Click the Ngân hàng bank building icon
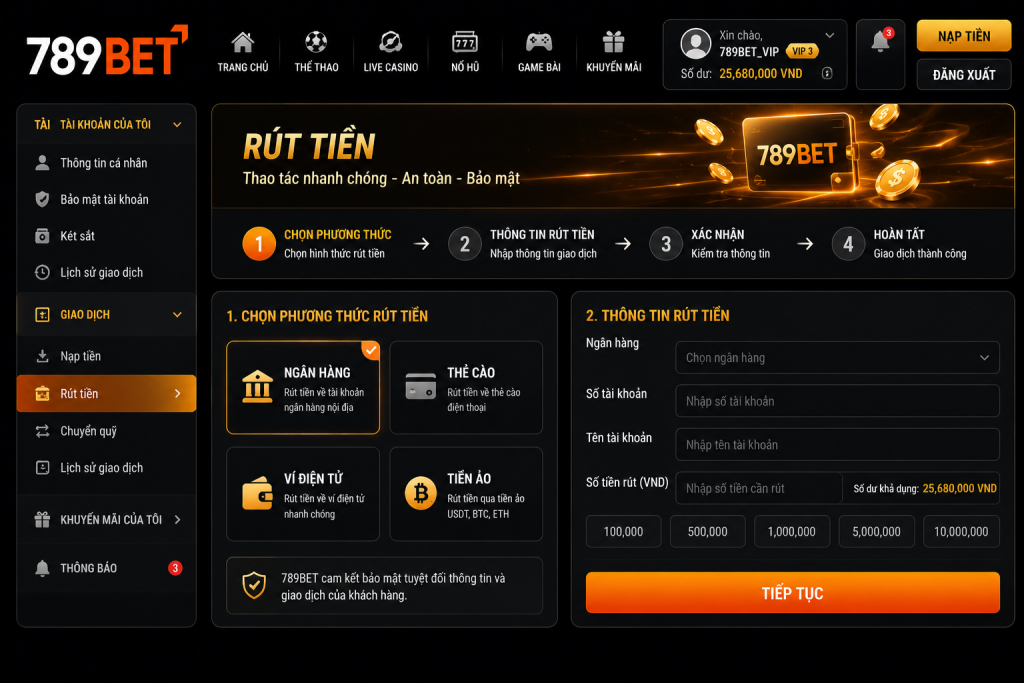The width and height of the screenshot is (1024, 683). [257, 387]
